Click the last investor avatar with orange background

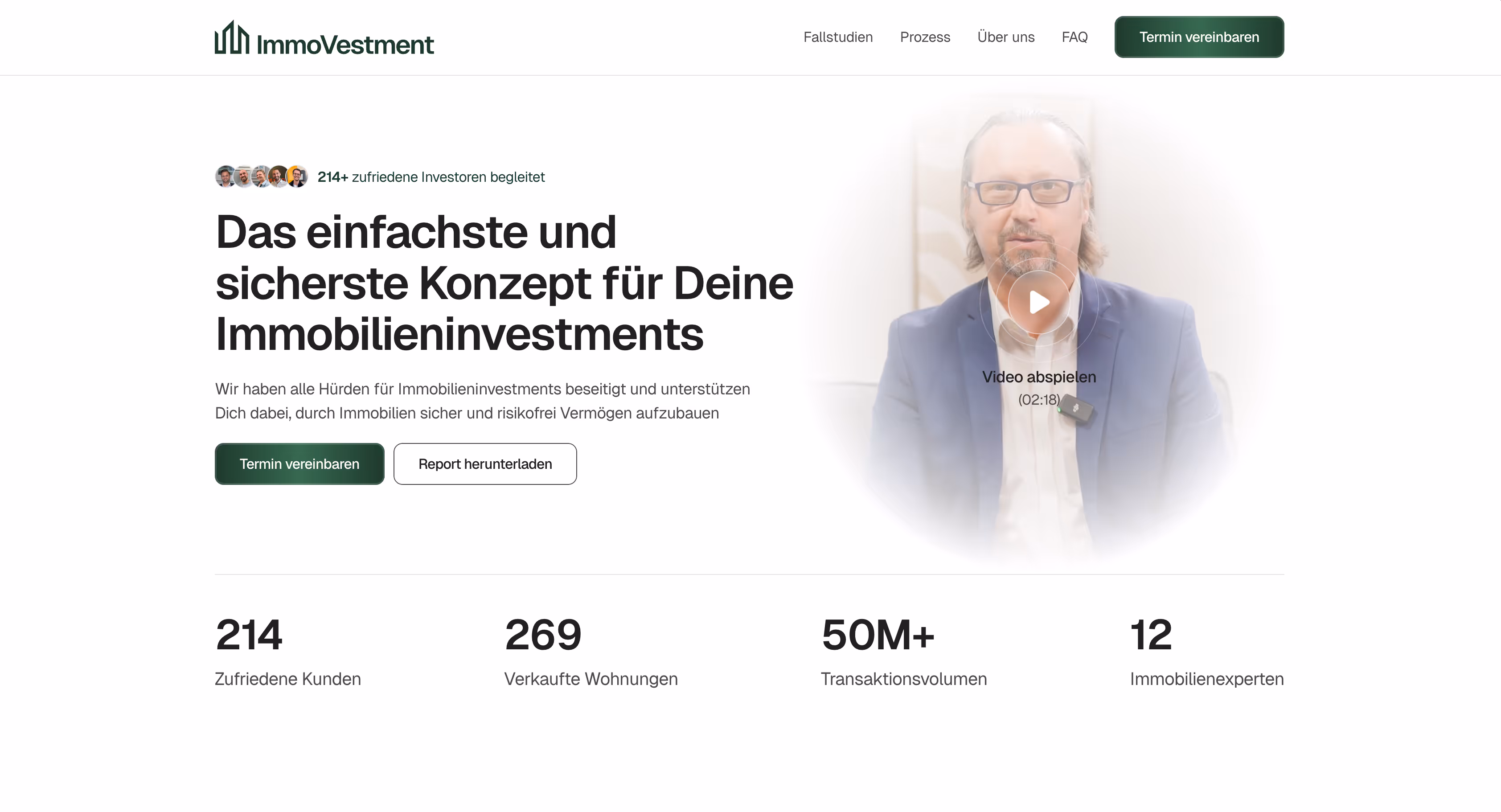(x=297, y=176)
